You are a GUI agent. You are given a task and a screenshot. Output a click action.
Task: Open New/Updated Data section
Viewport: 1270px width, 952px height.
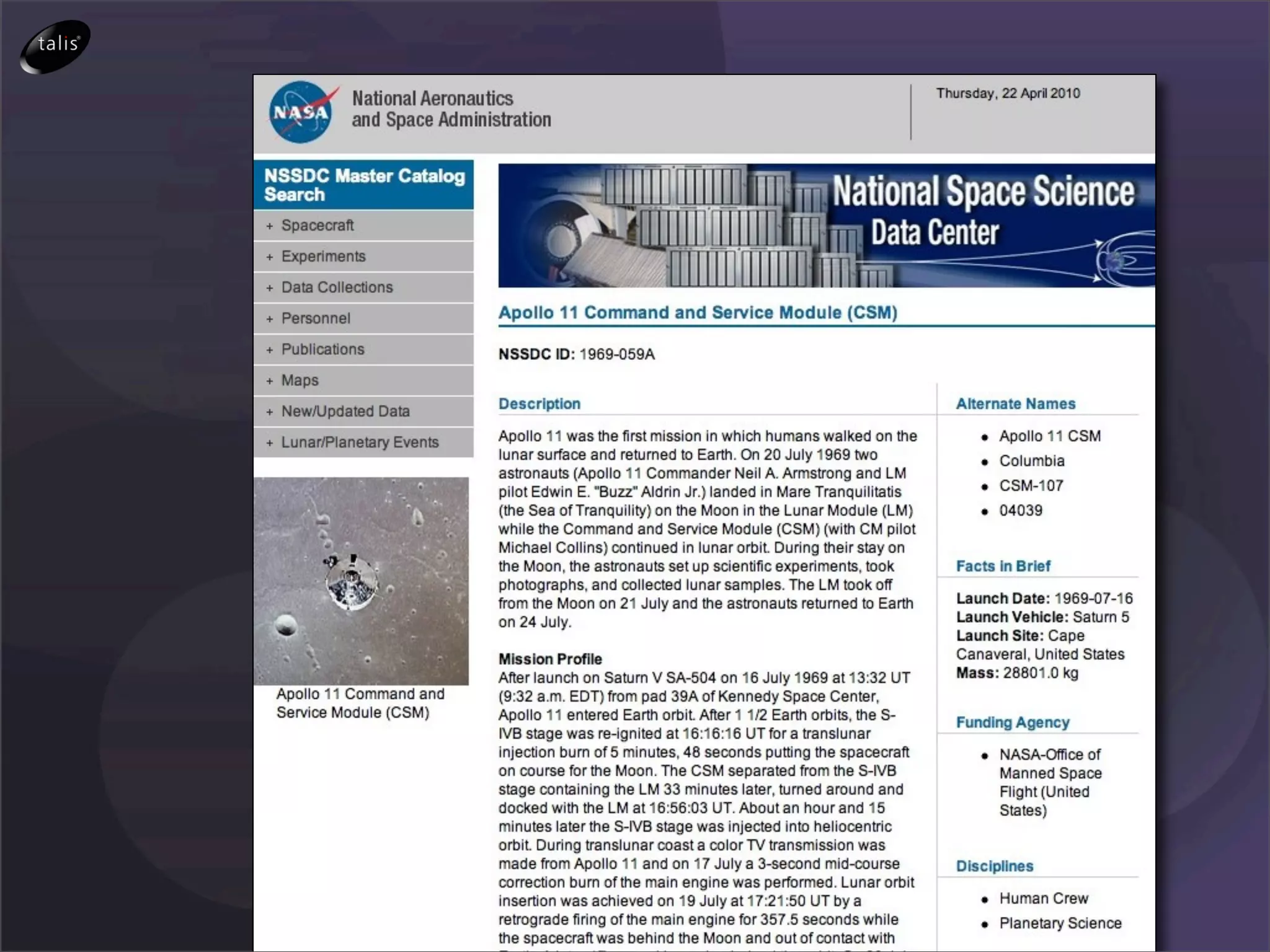(345, 412)
